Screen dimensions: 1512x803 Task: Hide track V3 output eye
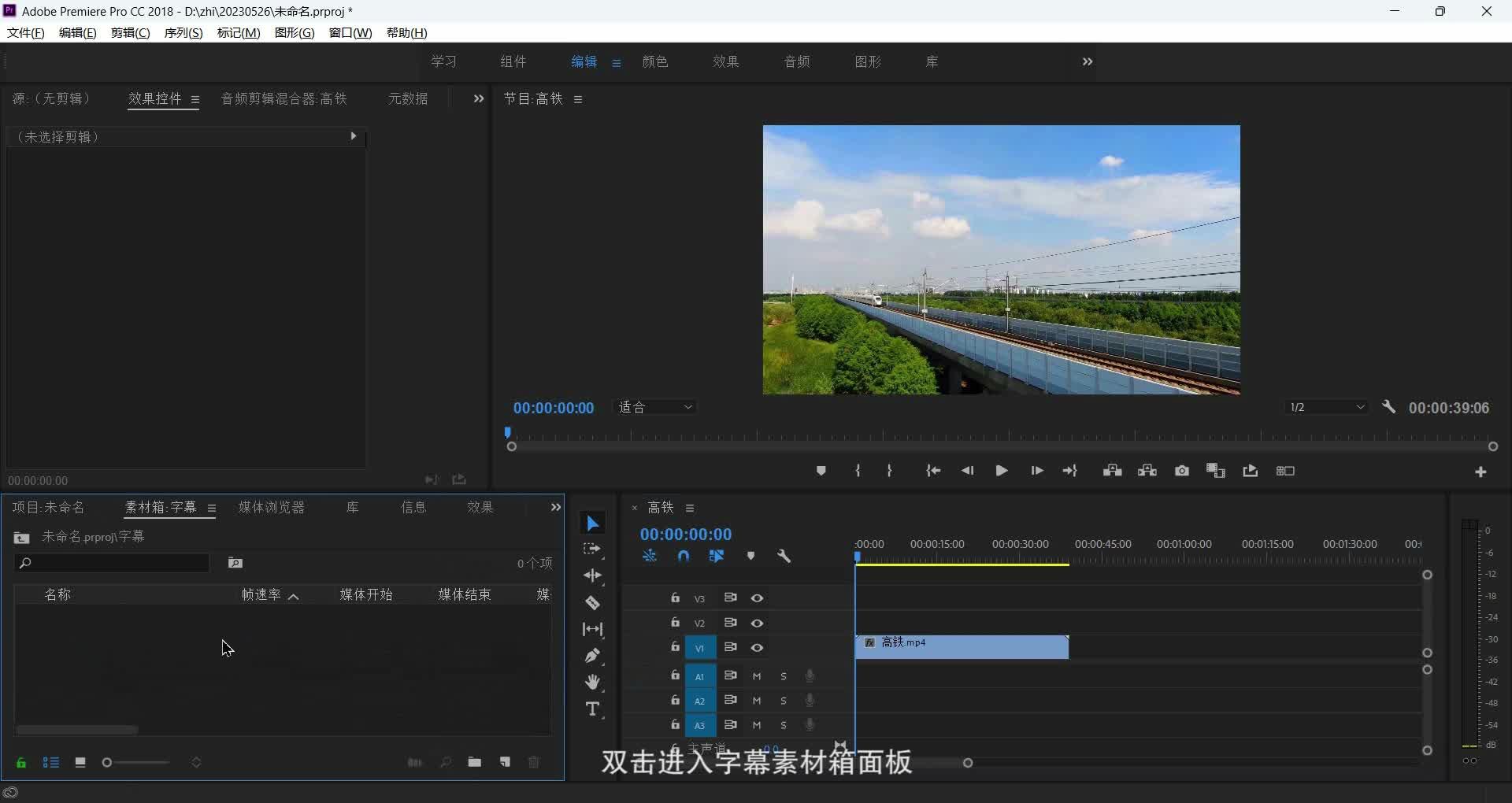tap(757, 598)
